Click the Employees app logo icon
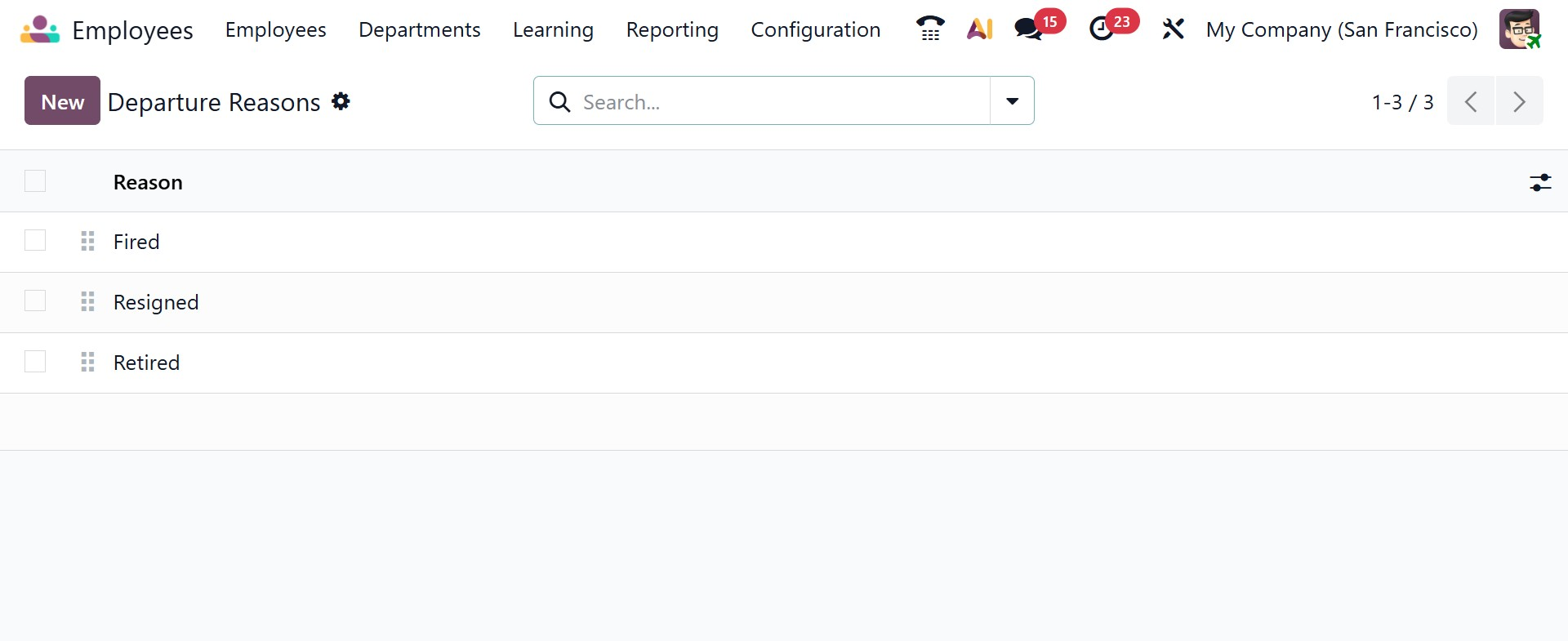Screen dimensions: 1568x641 [x=40, y=30]
